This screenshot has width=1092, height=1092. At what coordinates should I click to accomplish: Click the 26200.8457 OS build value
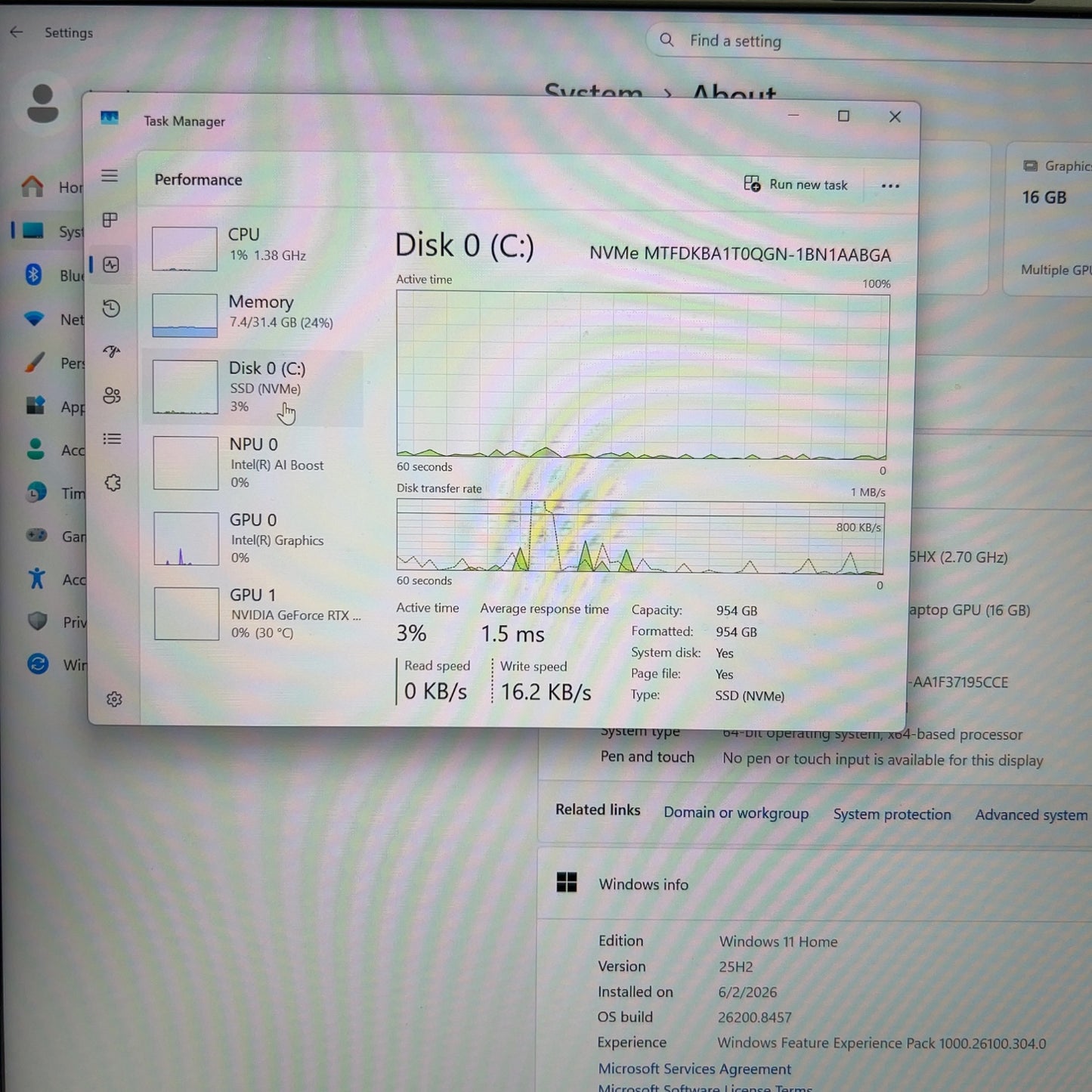755,1017
